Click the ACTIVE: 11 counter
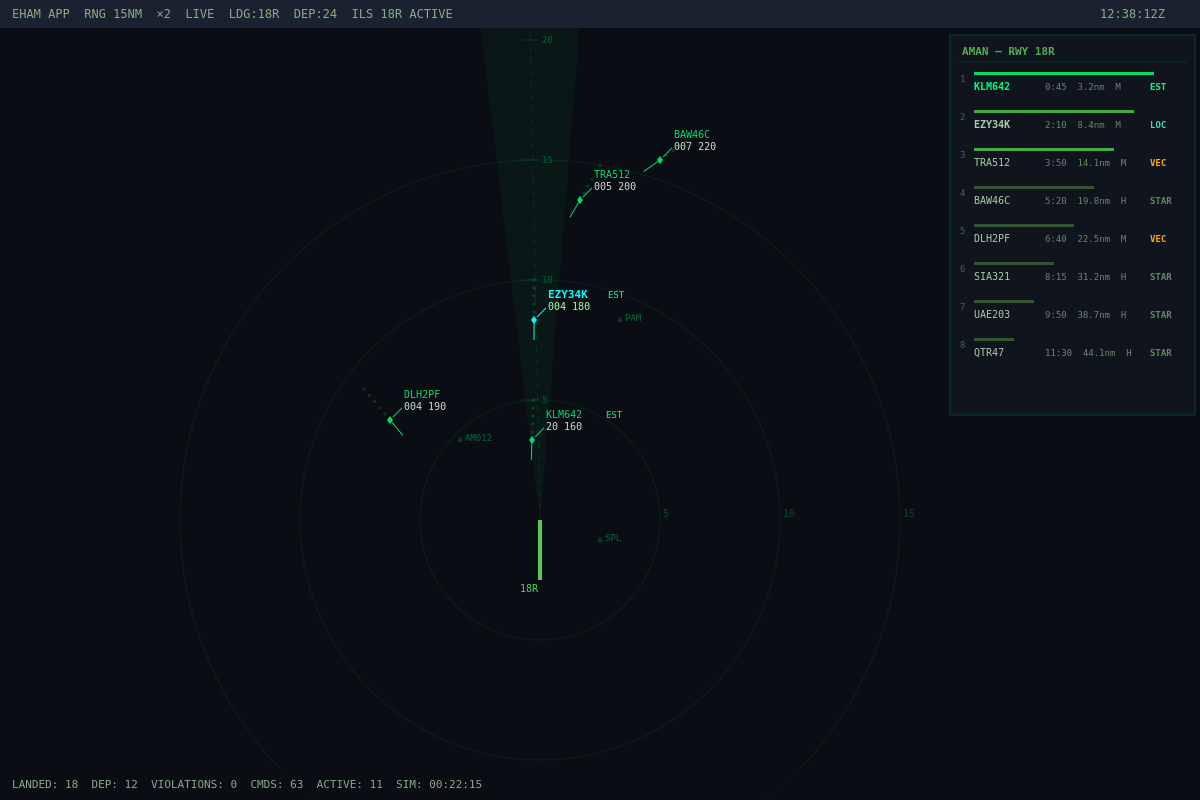 (x=350, y=785)
